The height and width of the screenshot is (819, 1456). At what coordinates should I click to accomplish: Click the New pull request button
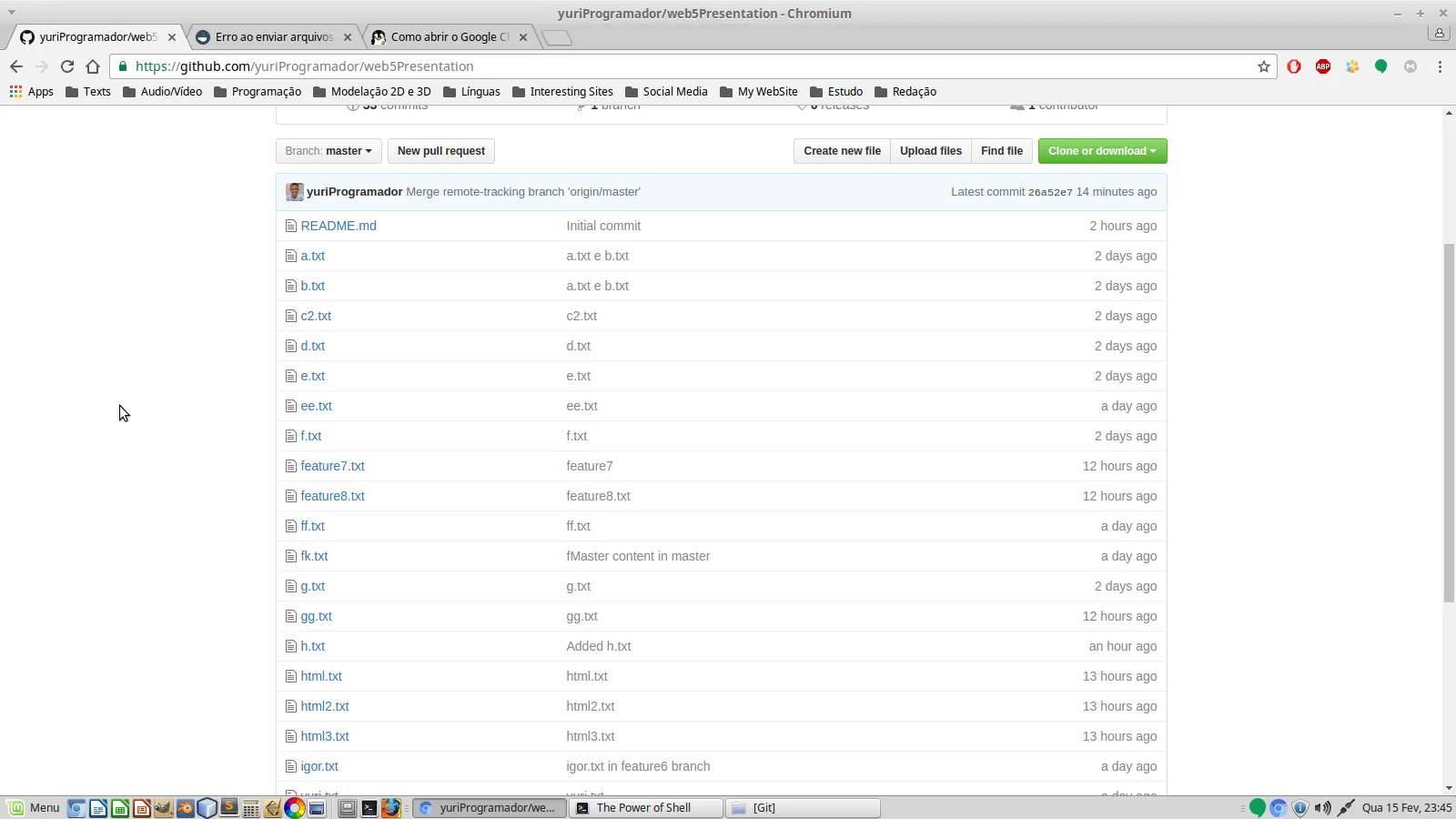click(441, 151)
